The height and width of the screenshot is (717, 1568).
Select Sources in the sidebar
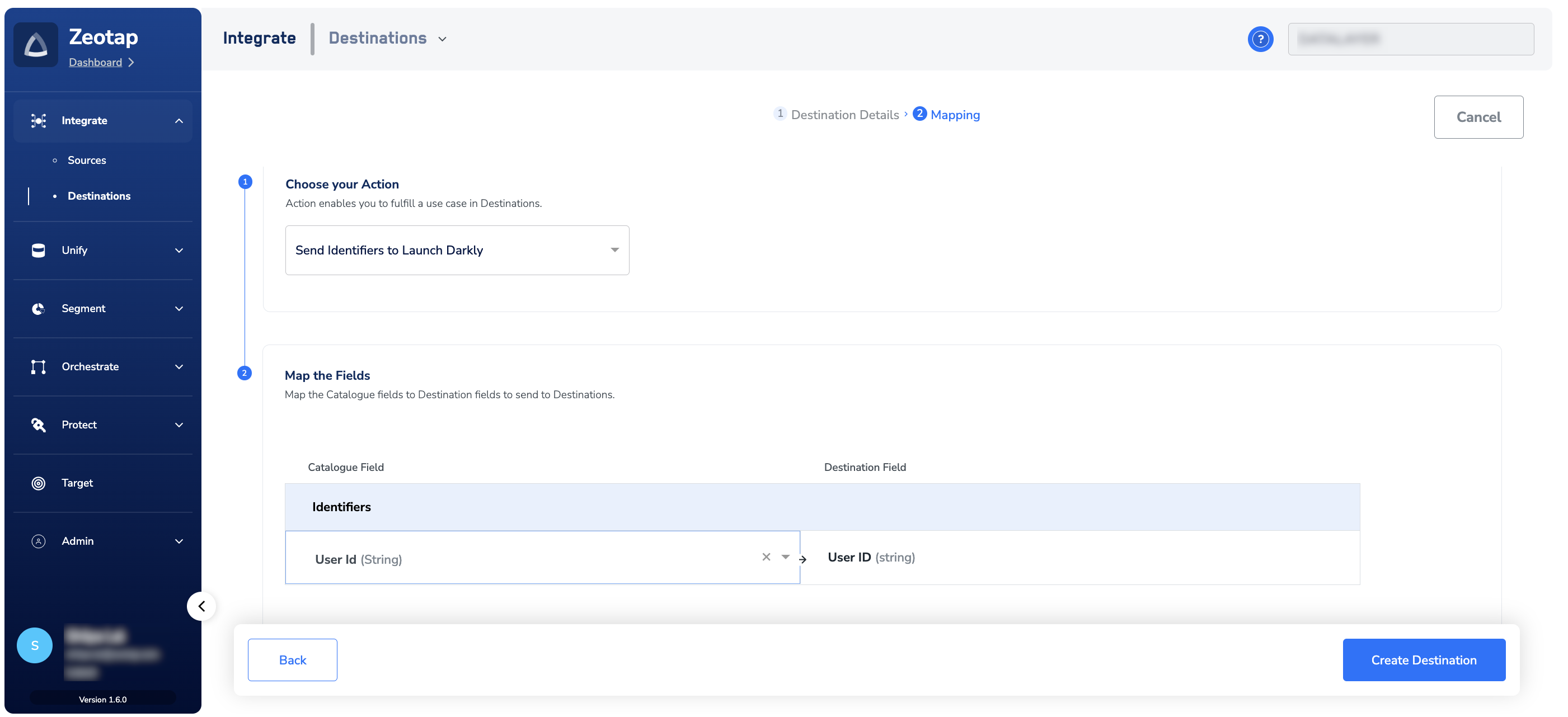(86, 161)
